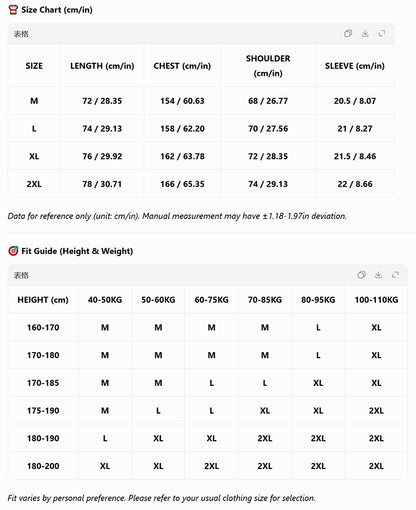This screenshot has width=416, height=510.
Task: Click the 100-110KG column header
Action: (x=376, y=300)
